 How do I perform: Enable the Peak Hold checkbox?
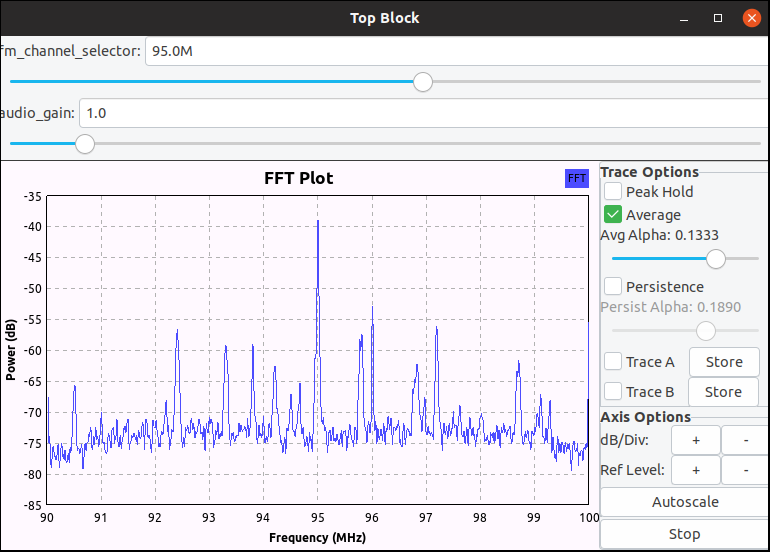coord(613,192)
